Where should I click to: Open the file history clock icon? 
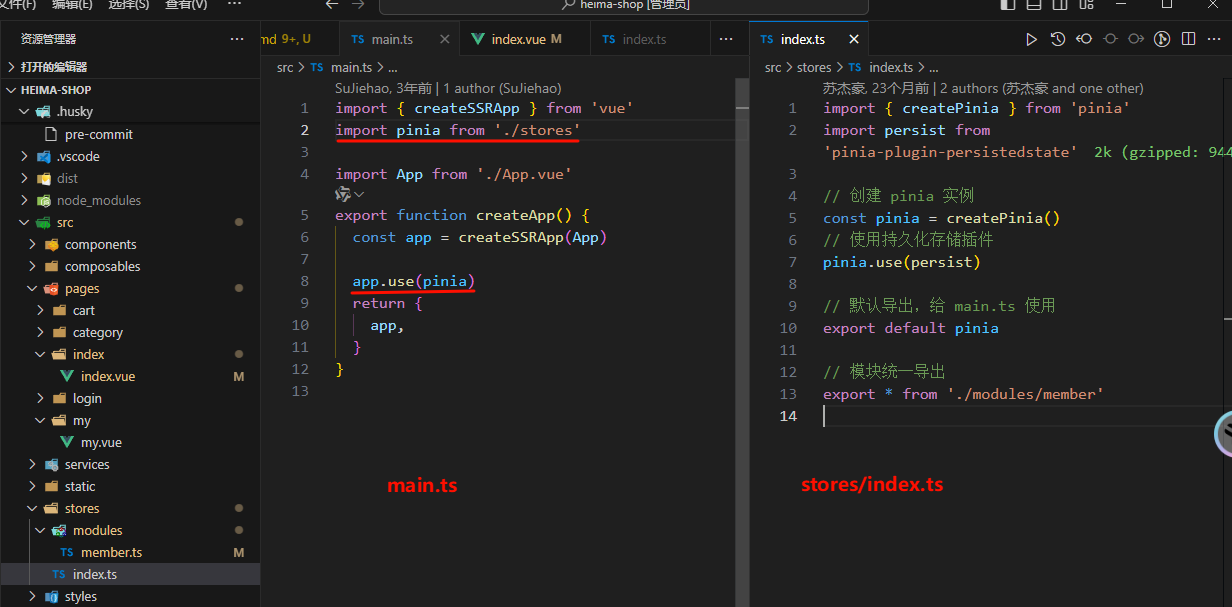1057,39
